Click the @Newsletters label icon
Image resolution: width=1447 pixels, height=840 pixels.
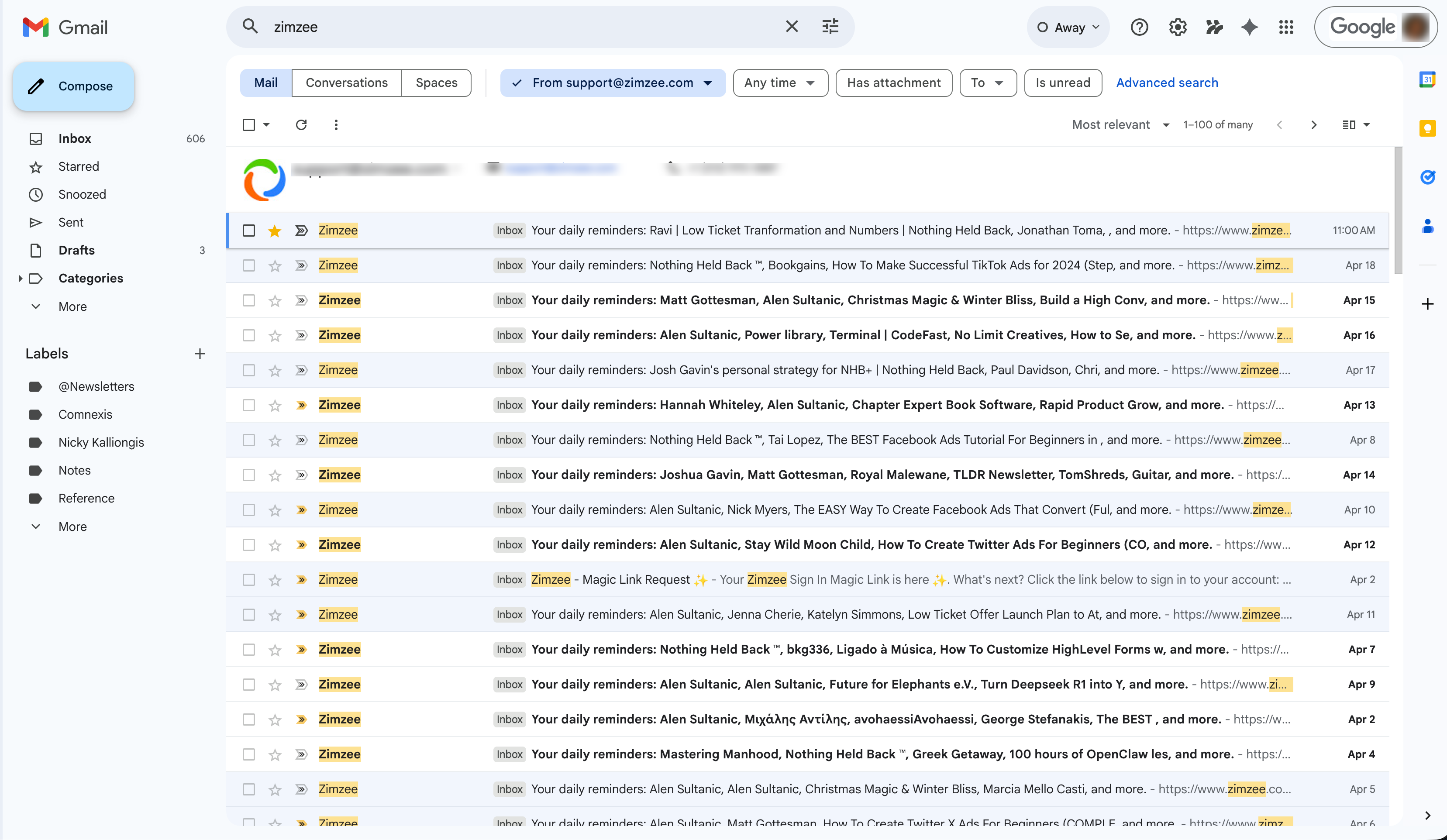pos(36,386)
